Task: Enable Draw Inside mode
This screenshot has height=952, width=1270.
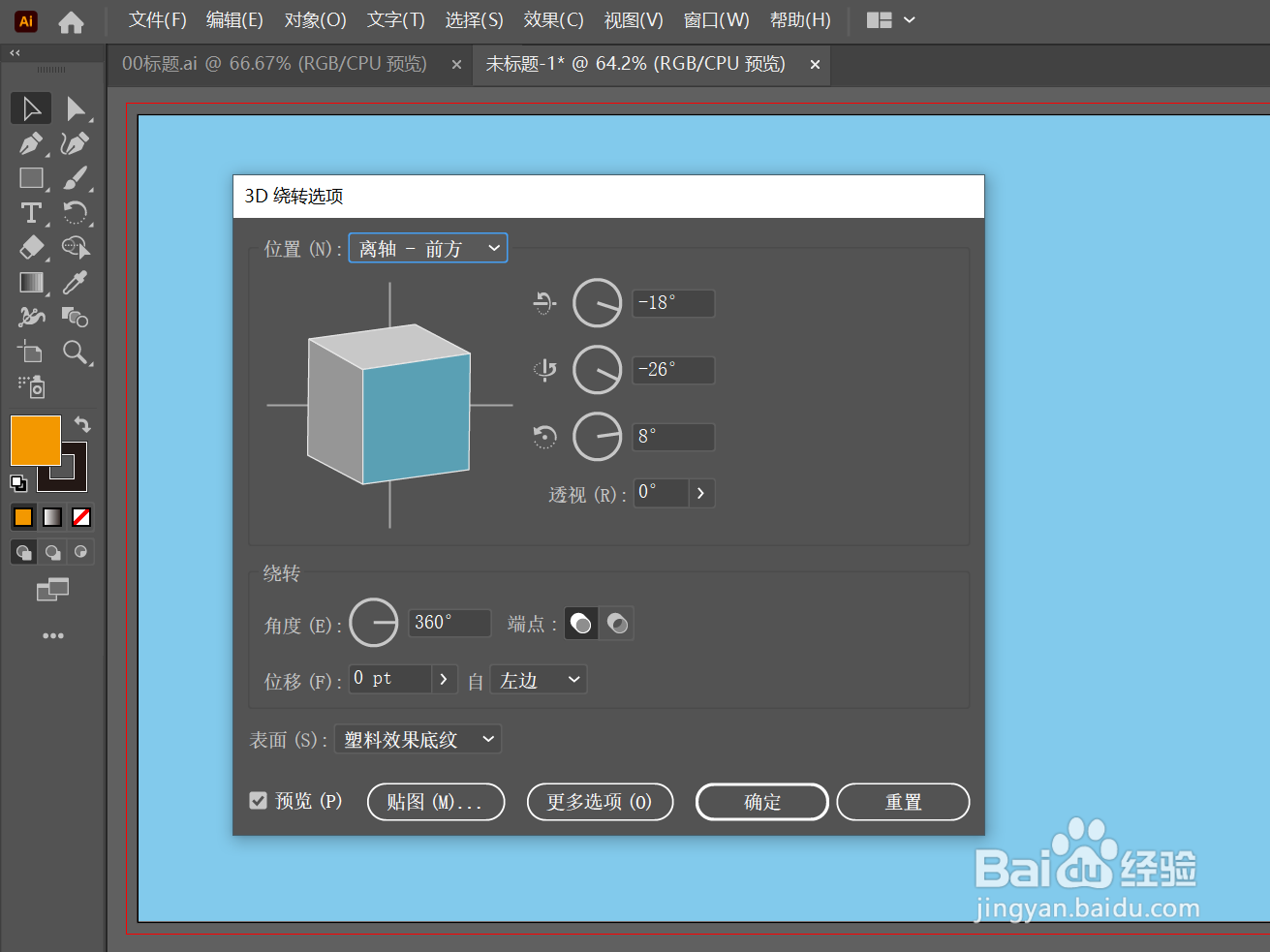Action: coord(81,552)
